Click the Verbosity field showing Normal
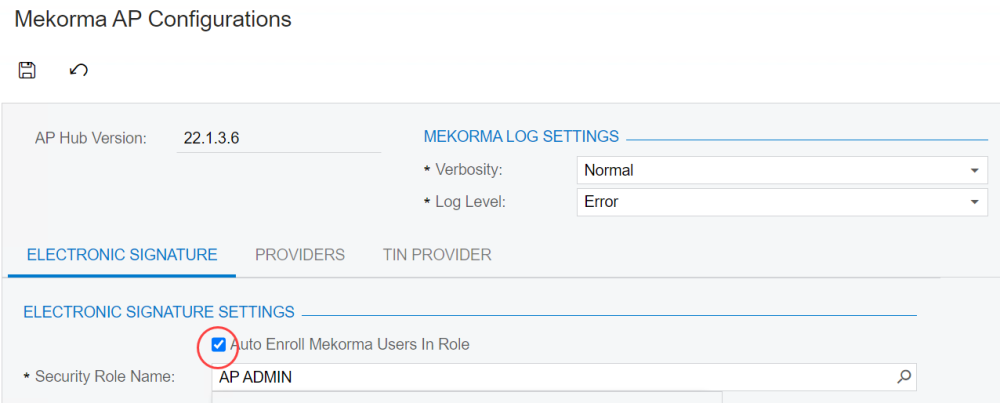This screenshot has height=403, width=1000. 770,171
